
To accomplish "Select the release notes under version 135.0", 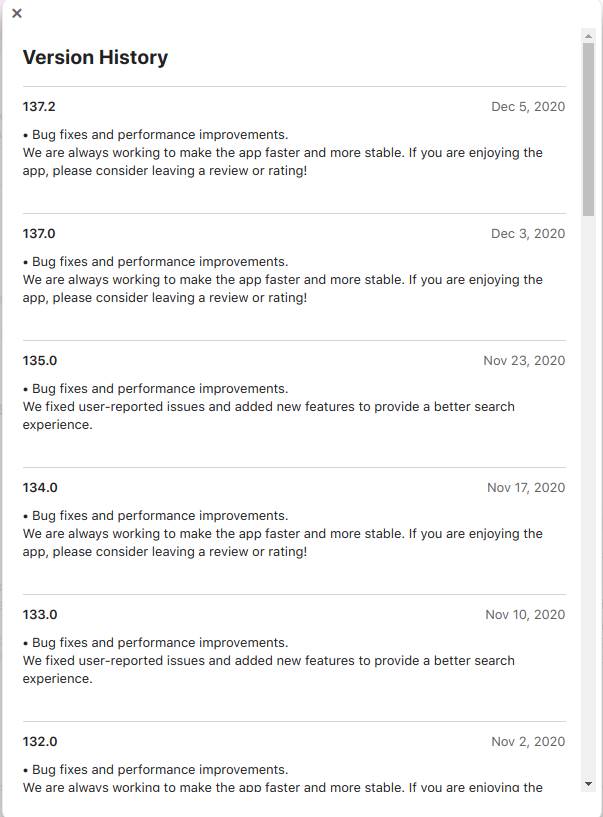I will pyautogui.click(x=270, y=406).
